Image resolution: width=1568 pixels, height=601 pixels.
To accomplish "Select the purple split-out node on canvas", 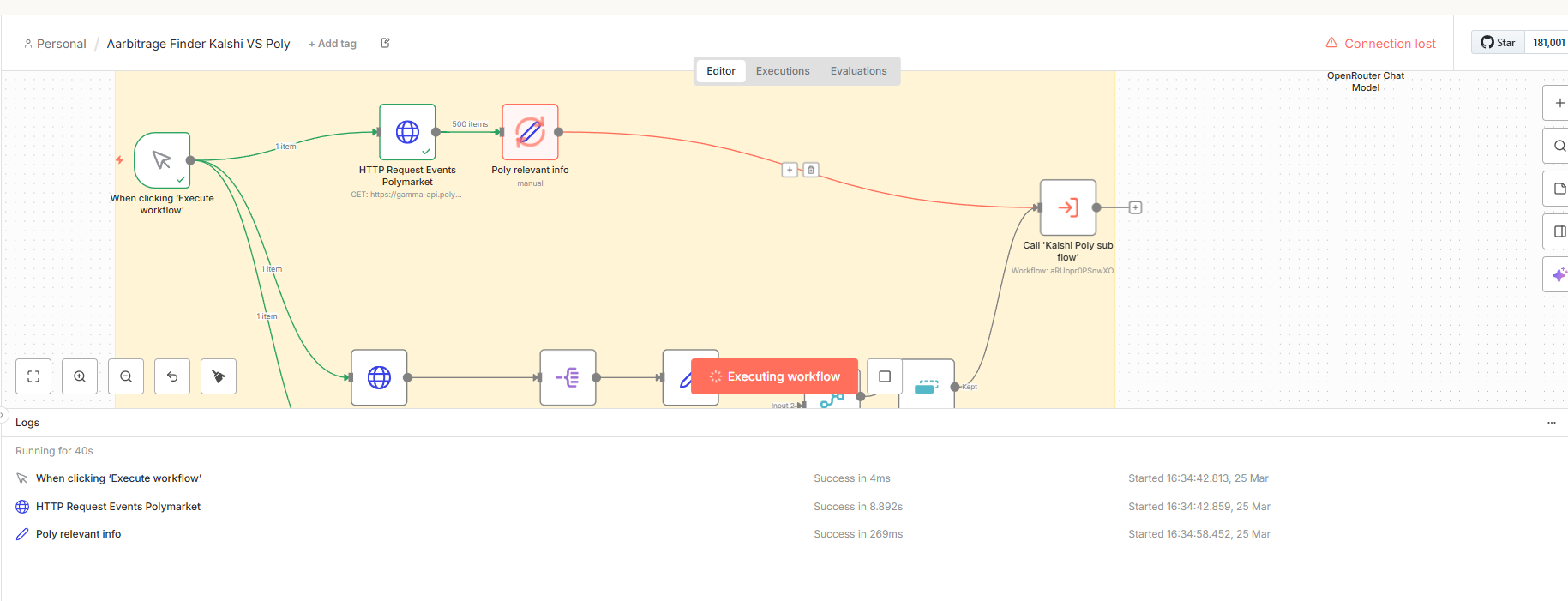I will point(568,377).
